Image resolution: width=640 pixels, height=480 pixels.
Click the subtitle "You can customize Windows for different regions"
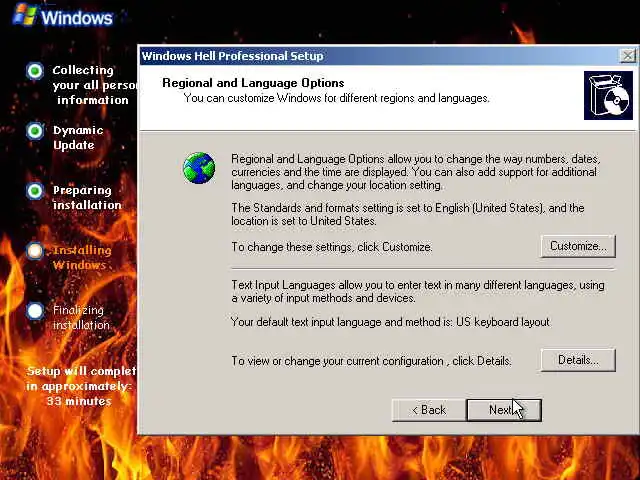pos(336,98)
